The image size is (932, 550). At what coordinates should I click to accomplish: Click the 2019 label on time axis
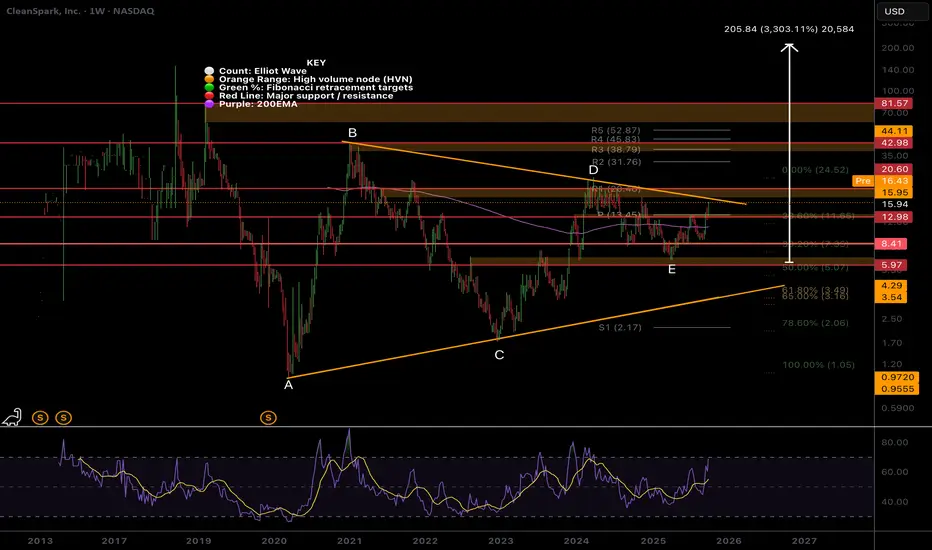point(199,541)
